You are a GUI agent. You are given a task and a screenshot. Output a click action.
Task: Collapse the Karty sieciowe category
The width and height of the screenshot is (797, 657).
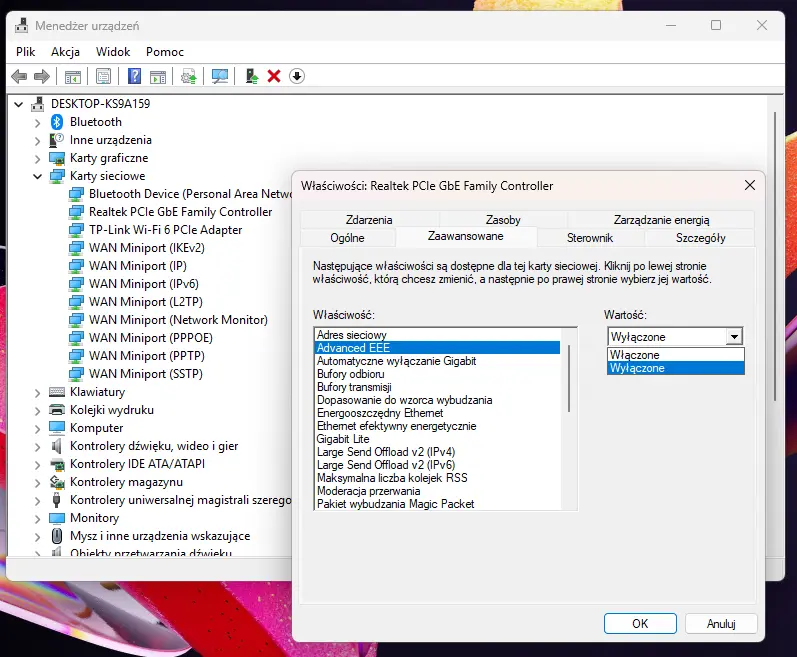37,176
